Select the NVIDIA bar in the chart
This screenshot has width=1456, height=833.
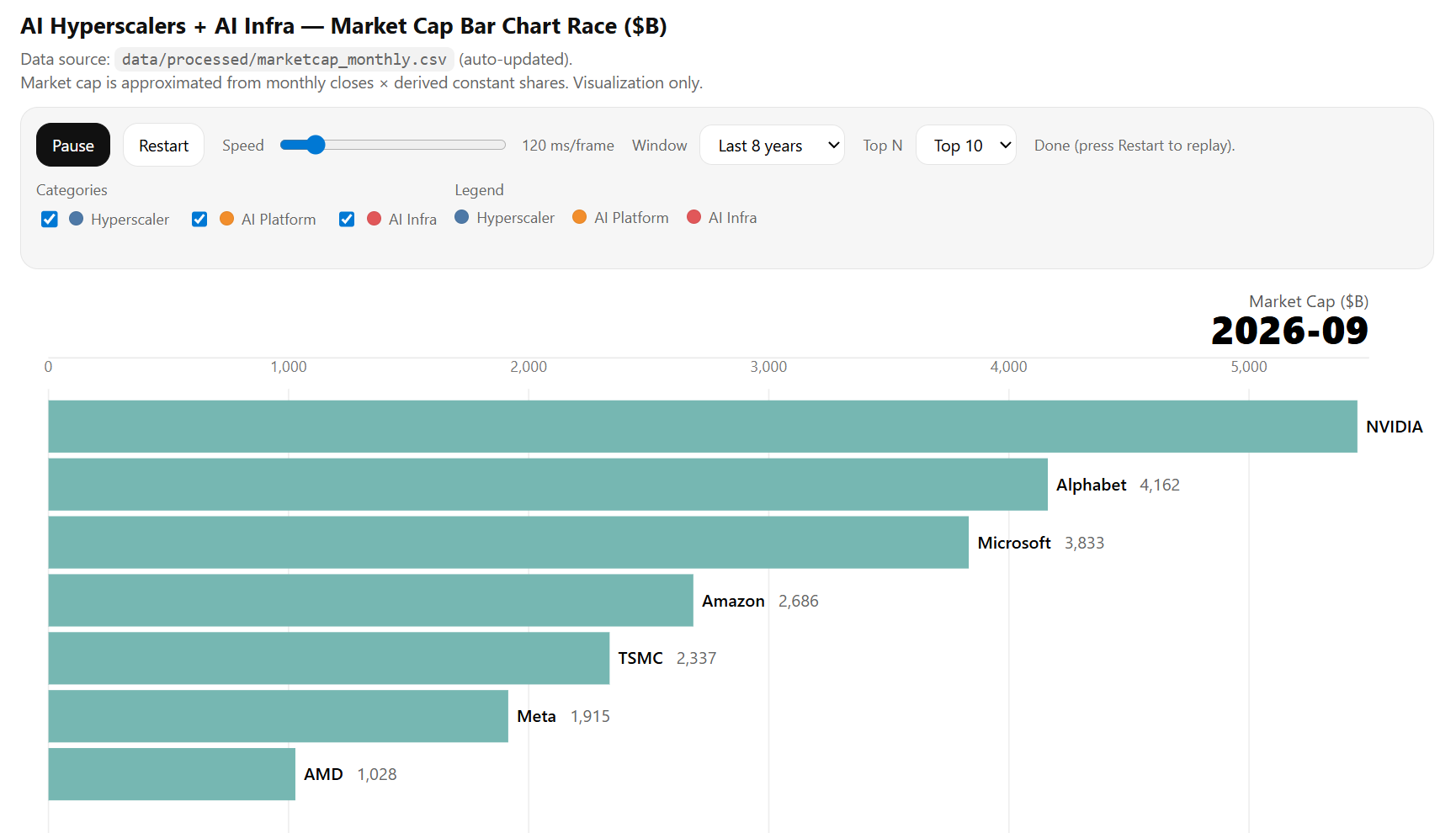703,427
